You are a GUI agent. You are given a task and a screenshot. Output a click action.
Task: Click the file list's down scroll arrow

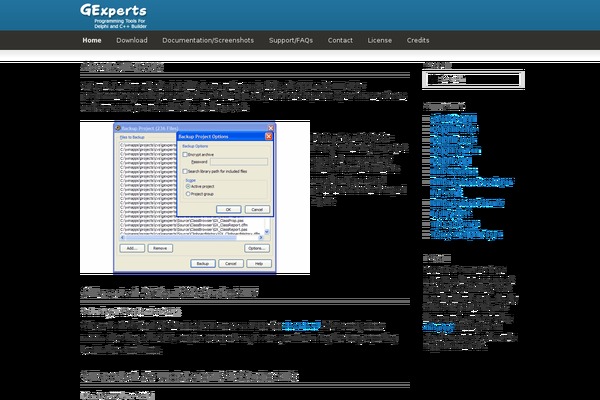267,232
